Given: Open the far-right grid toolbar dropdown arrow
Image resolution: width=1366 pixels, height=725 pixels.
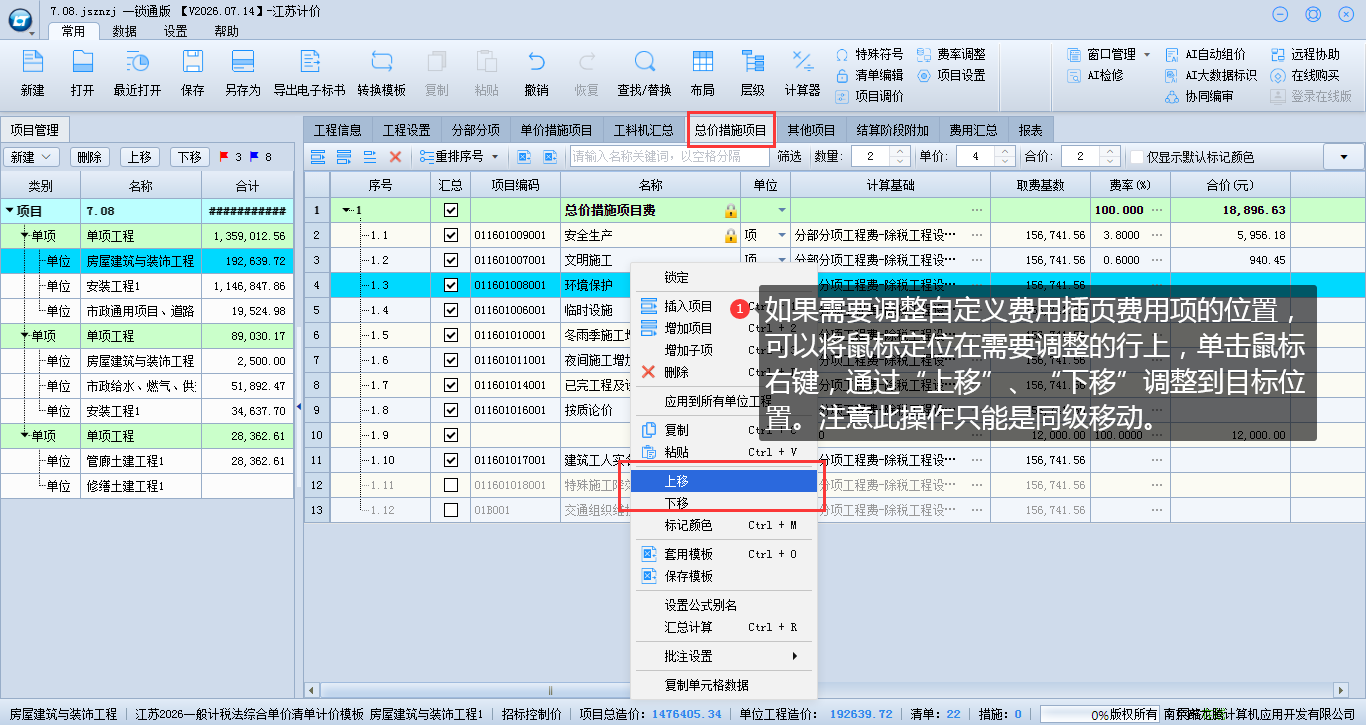Looking at the screenshot, I should tap(1343, 157).
